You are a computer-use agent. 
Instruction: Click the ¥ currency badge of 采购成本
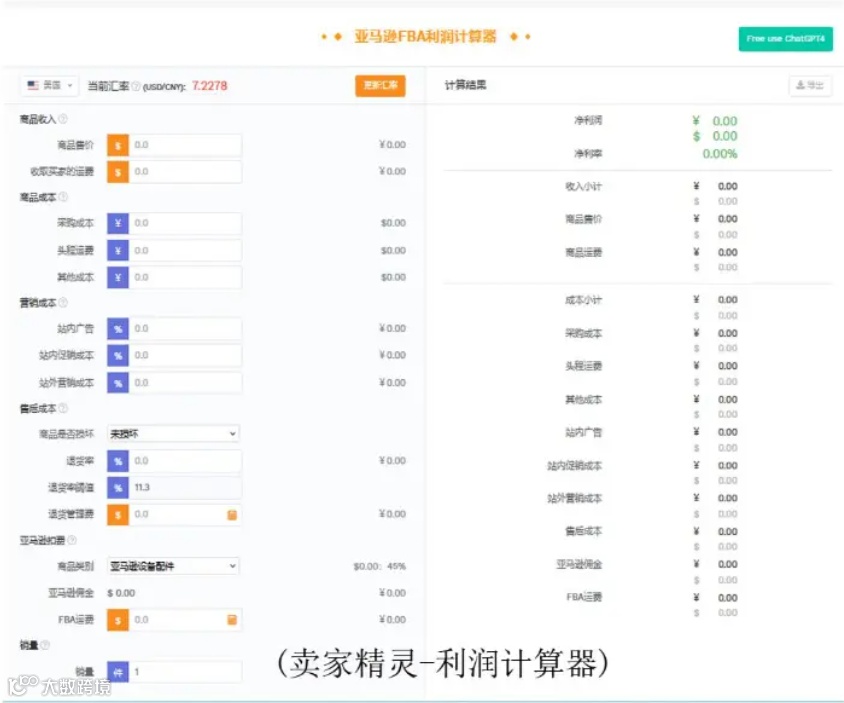[118, 223]
